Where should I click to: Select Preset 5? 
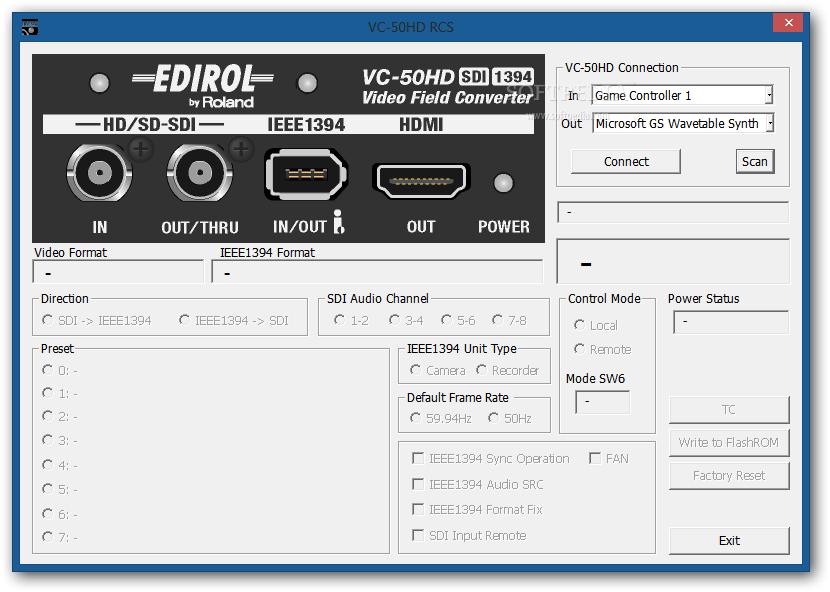pyautogui.click(x=60, y=489)
